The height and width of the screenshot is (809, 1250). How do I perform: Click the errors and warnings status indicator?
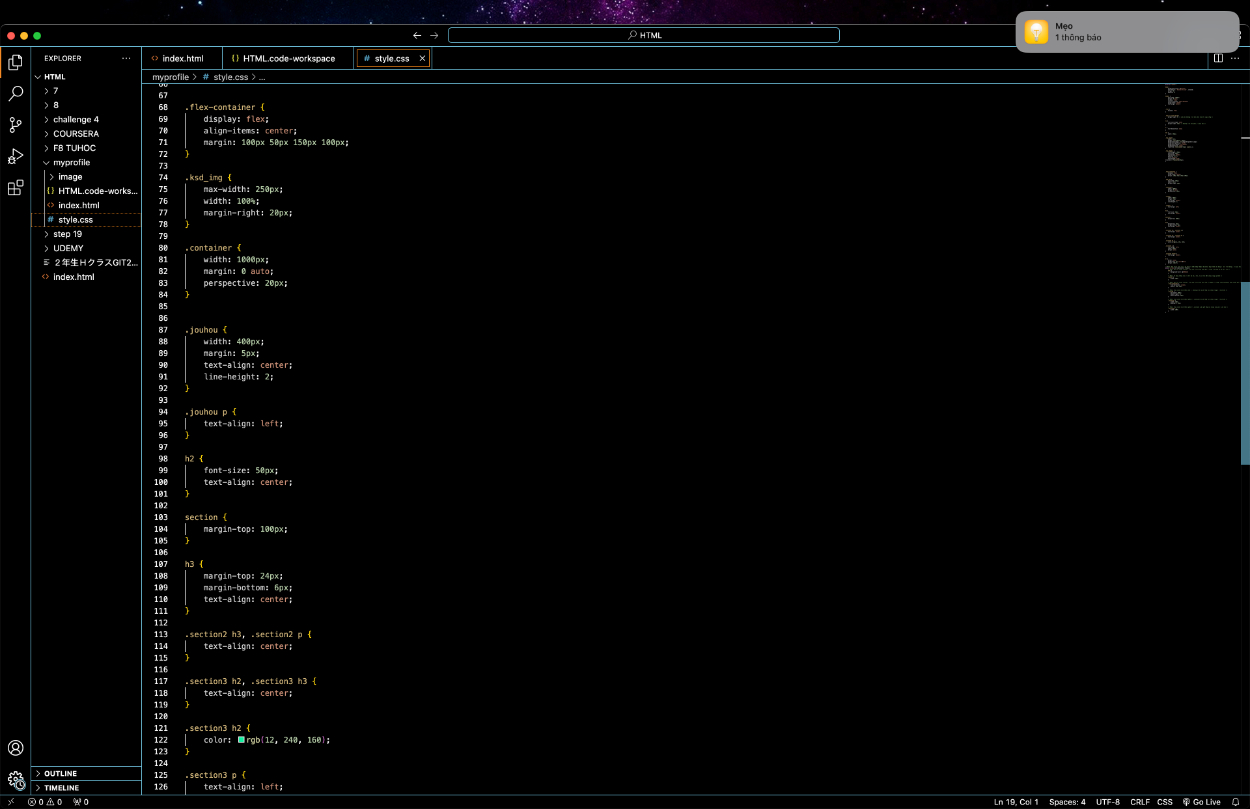[45, 802]
